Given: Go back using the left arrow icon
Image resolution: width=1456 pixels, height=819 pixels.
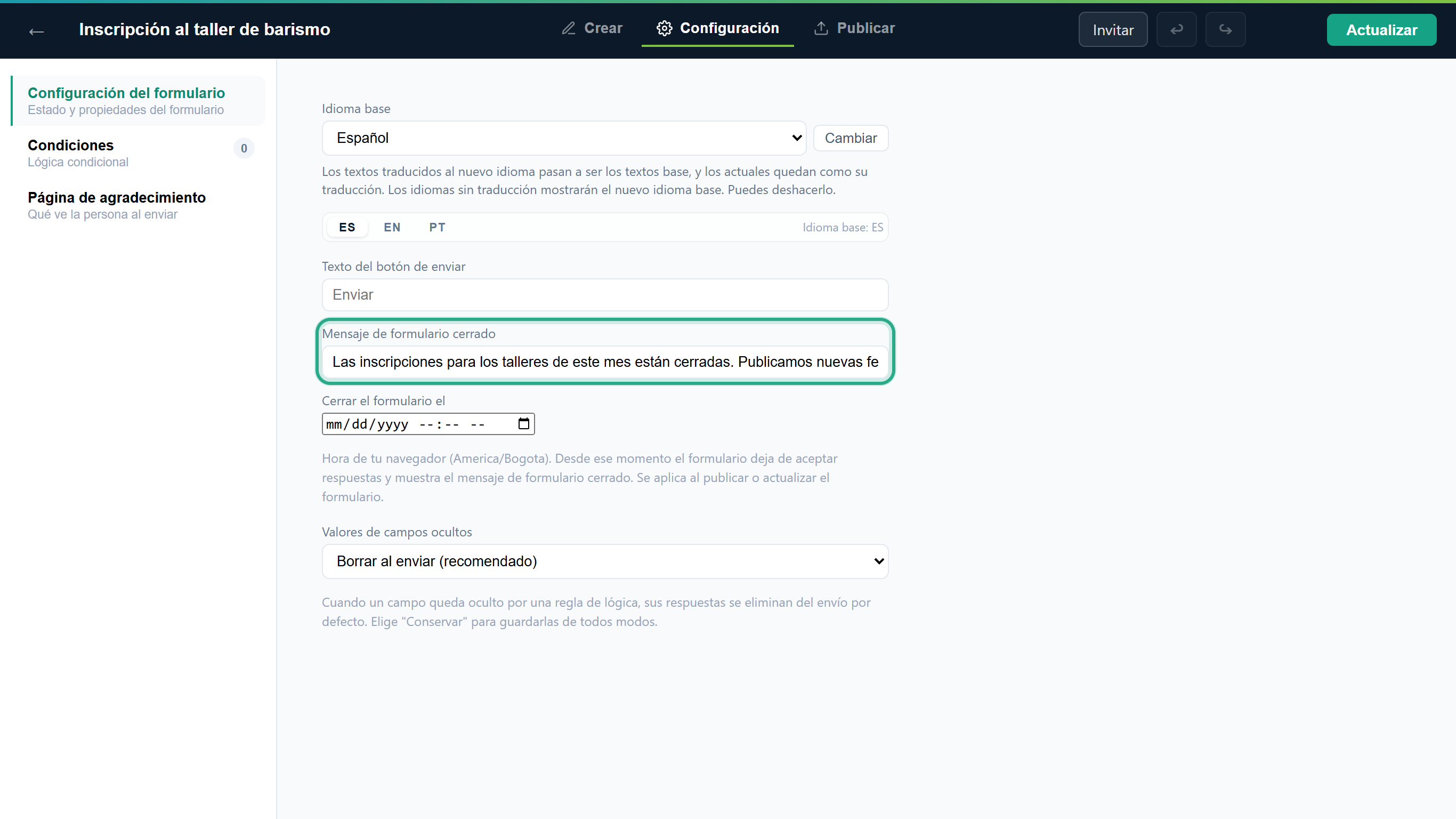Looking at the screenshot, I should pos(36,30).
